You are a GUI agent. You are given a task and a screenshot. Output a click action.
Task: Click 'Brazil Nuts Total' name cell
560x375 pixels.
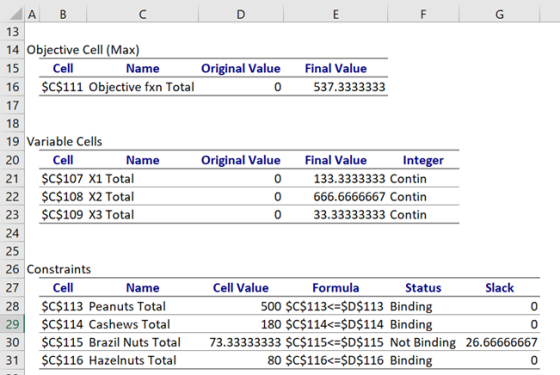click(135, 342)
